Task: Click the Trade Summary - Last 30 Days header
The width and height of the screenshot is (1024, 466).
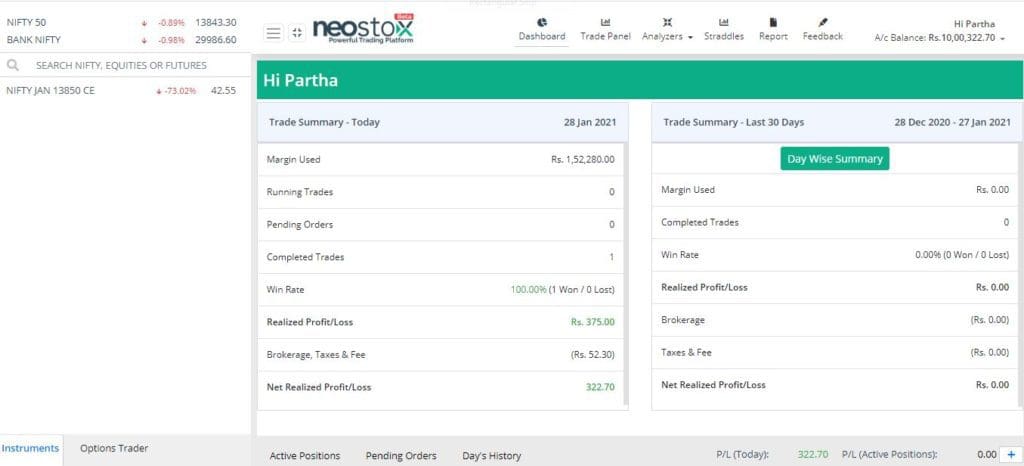Action: point(733,122)
